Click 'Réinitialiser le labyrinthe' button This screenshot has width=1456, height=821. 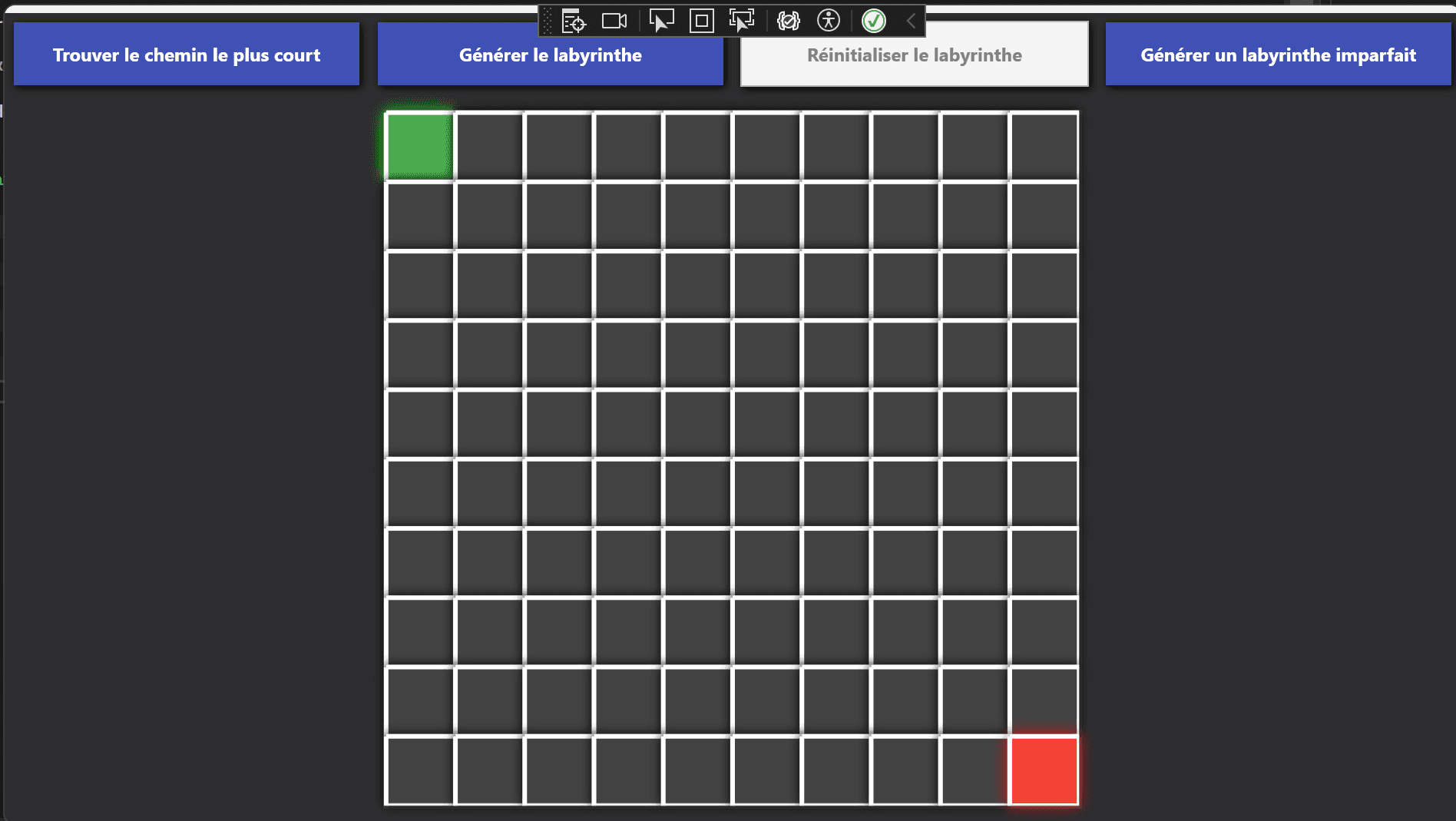(x=914, y=55)
